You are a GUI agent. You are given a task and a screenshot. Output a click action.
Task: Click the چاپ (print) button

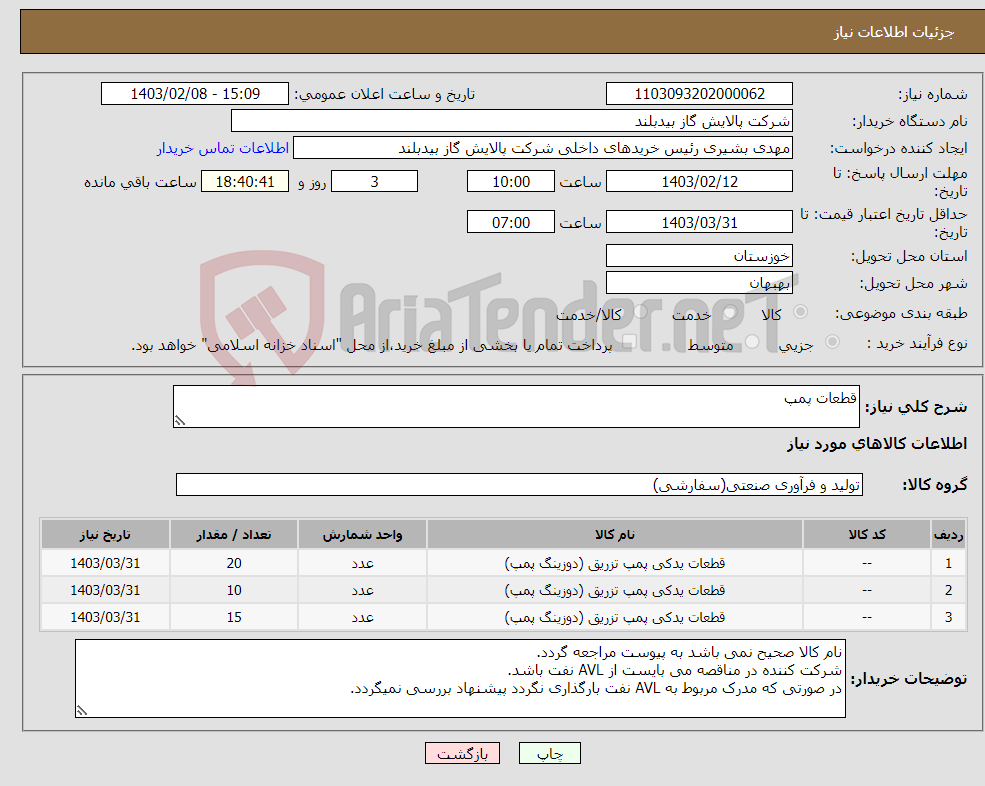tap(550, 753)
